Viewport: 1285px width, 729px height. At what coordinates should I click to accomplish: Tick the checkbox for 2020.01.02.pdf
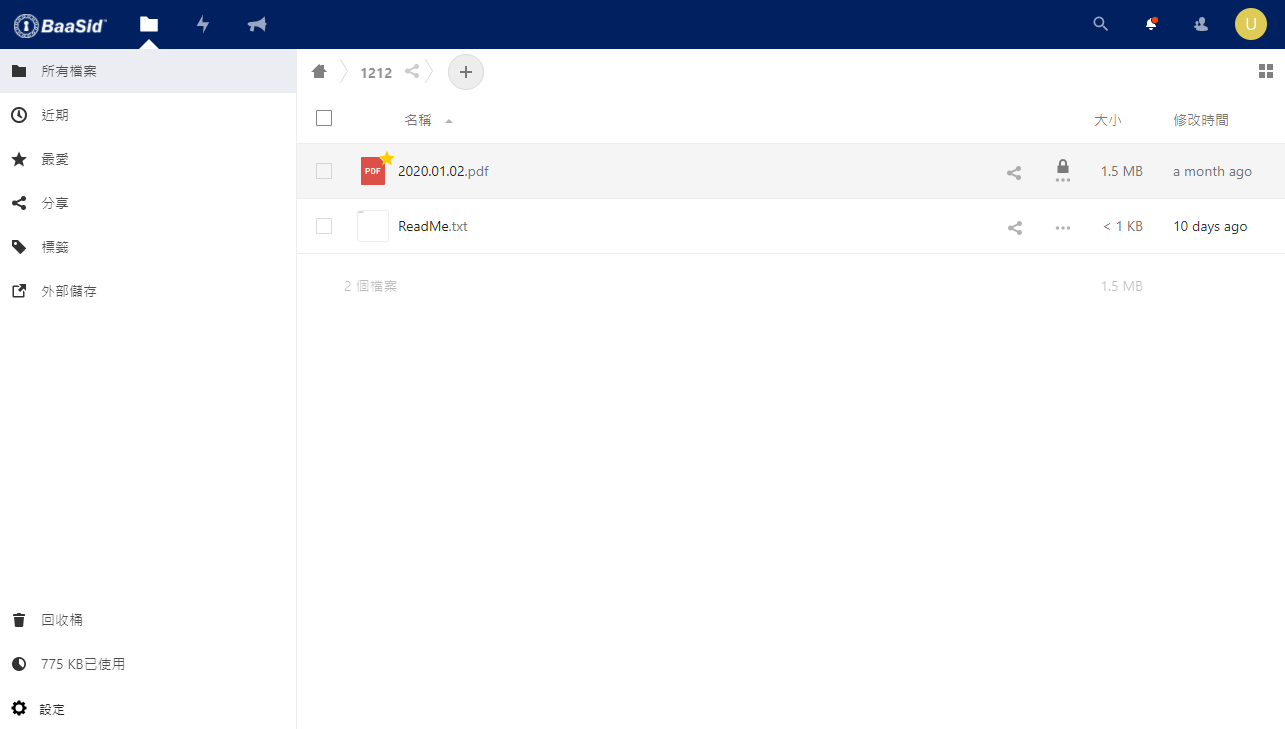click(324, 171)
